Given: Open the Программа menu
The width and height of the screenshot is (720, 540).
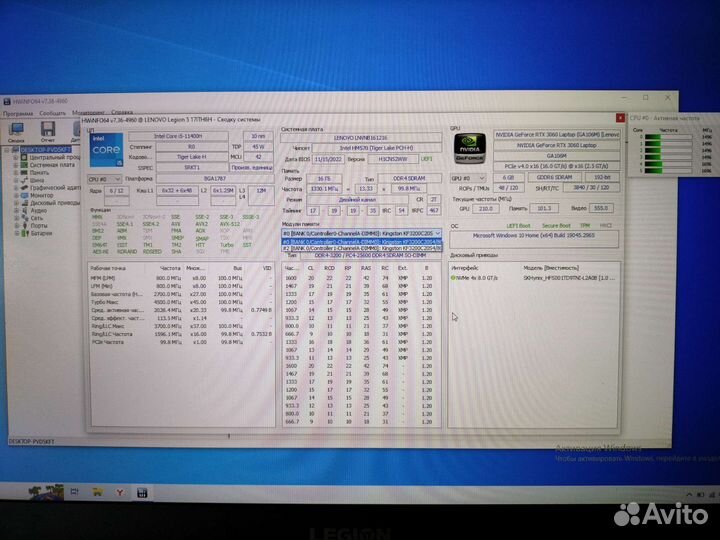Looking at the screenshot, I should (x=18, y=113).
